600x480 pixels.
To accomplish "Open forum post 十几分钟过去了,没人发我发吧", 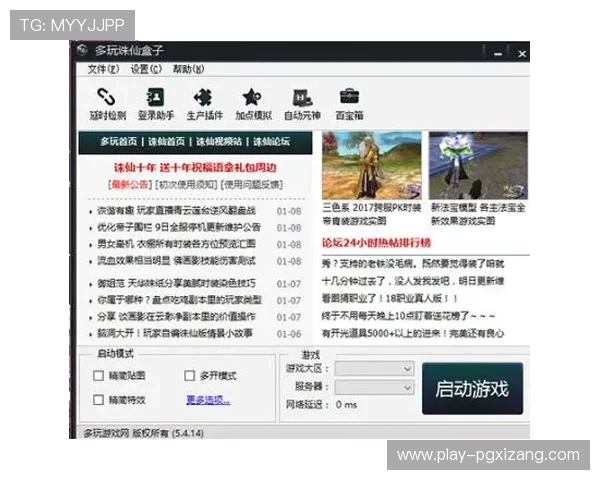I will [413, 281].
